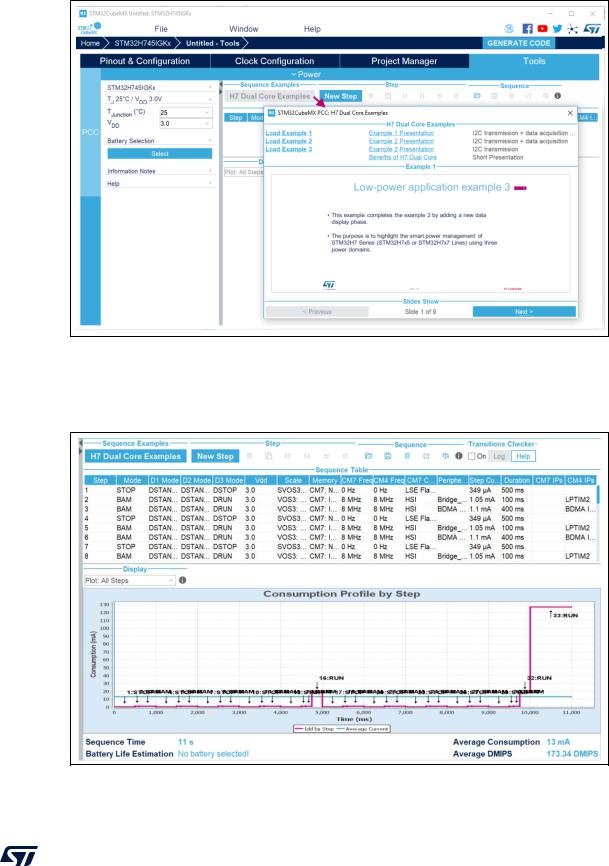Open the ST YouTube channel icon
The height and width of the screenshot is (866, 609).
point(542,29)
